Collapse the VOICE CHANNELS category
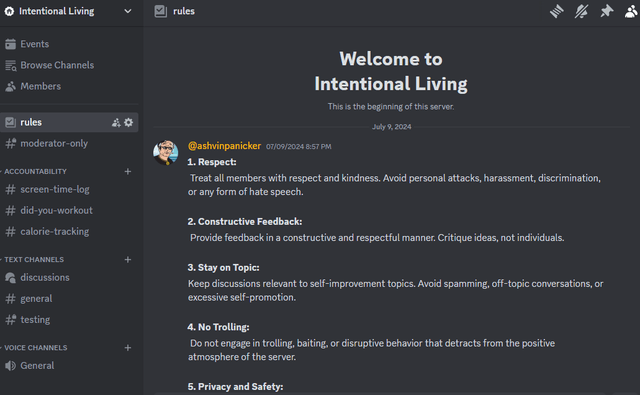This screenshot has height=395, width=640. click(x=36, y=348)
